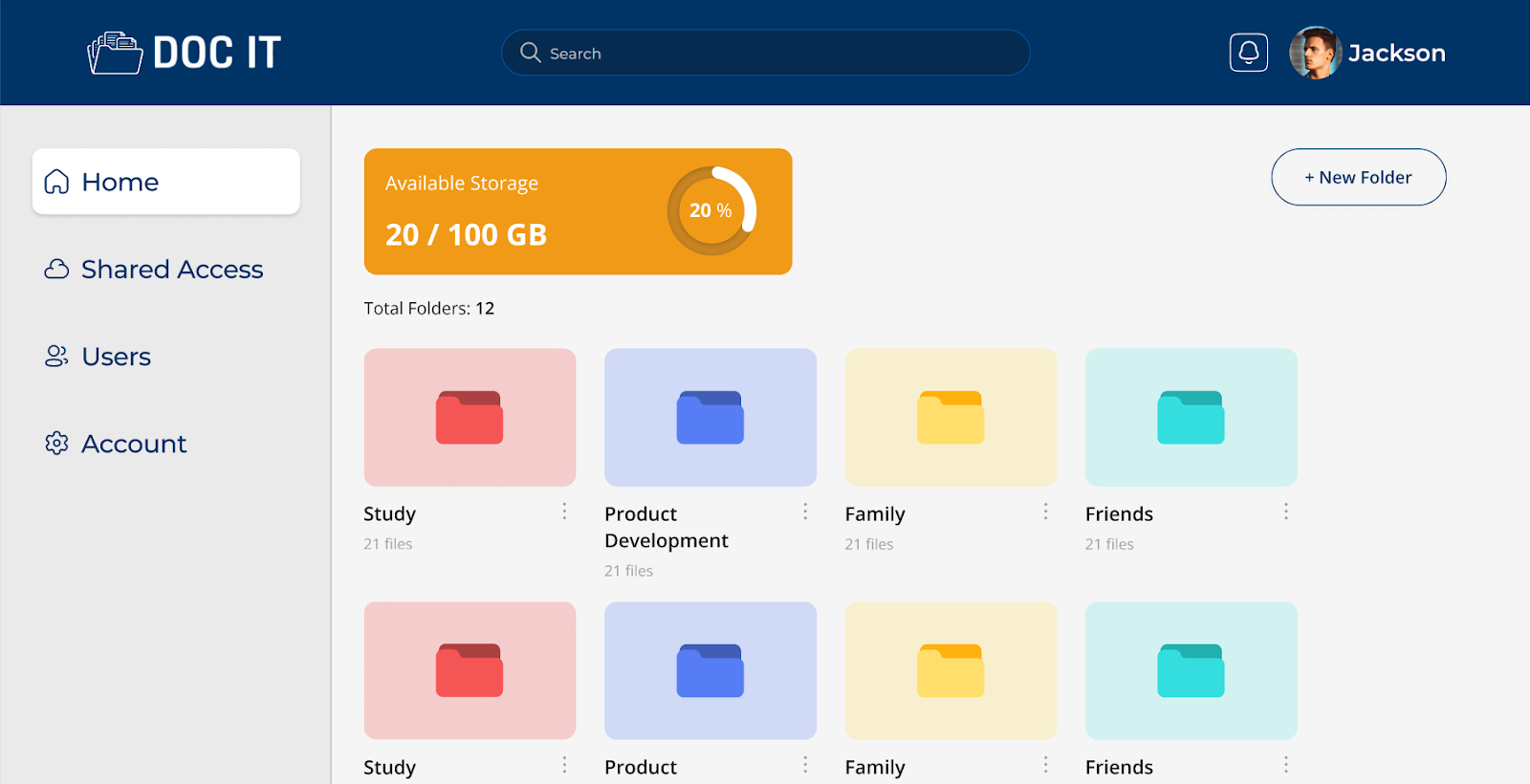
Task: Go to Home in sidebar
Action: point(166,182)
